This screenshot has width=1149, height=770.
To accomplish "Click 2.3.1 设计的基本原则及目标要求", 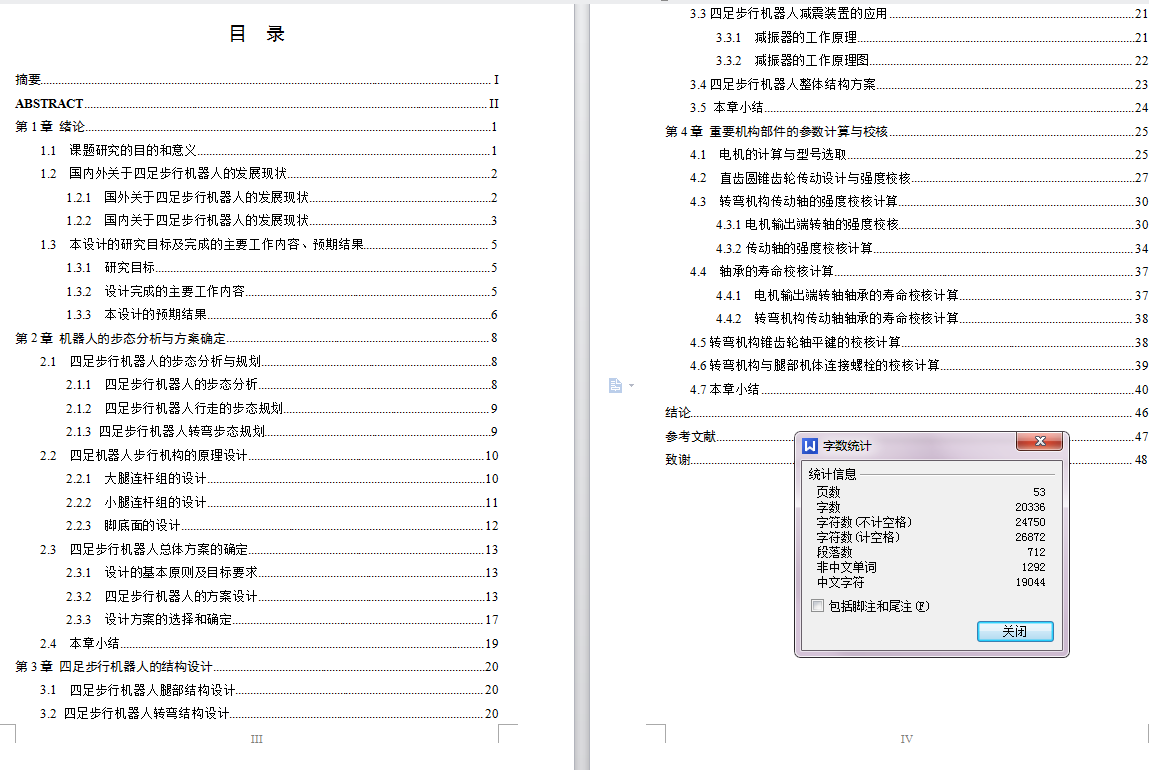I will tap(282, 572).
